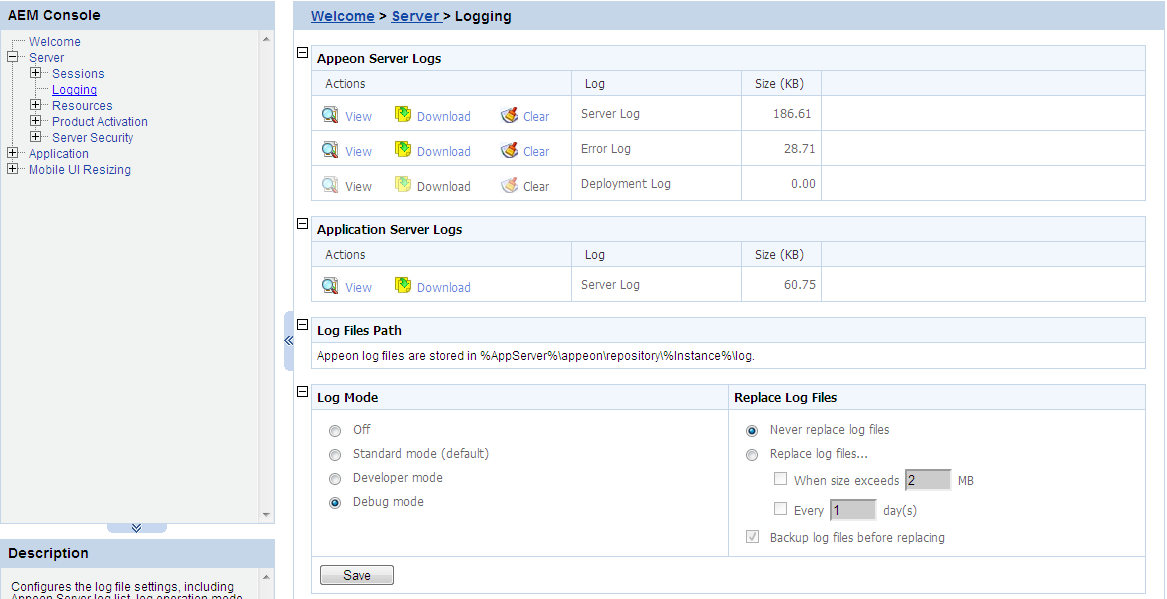Select Developer mode radio button
This screenshot has height=599, width=1167.
[x=335, y=478]
